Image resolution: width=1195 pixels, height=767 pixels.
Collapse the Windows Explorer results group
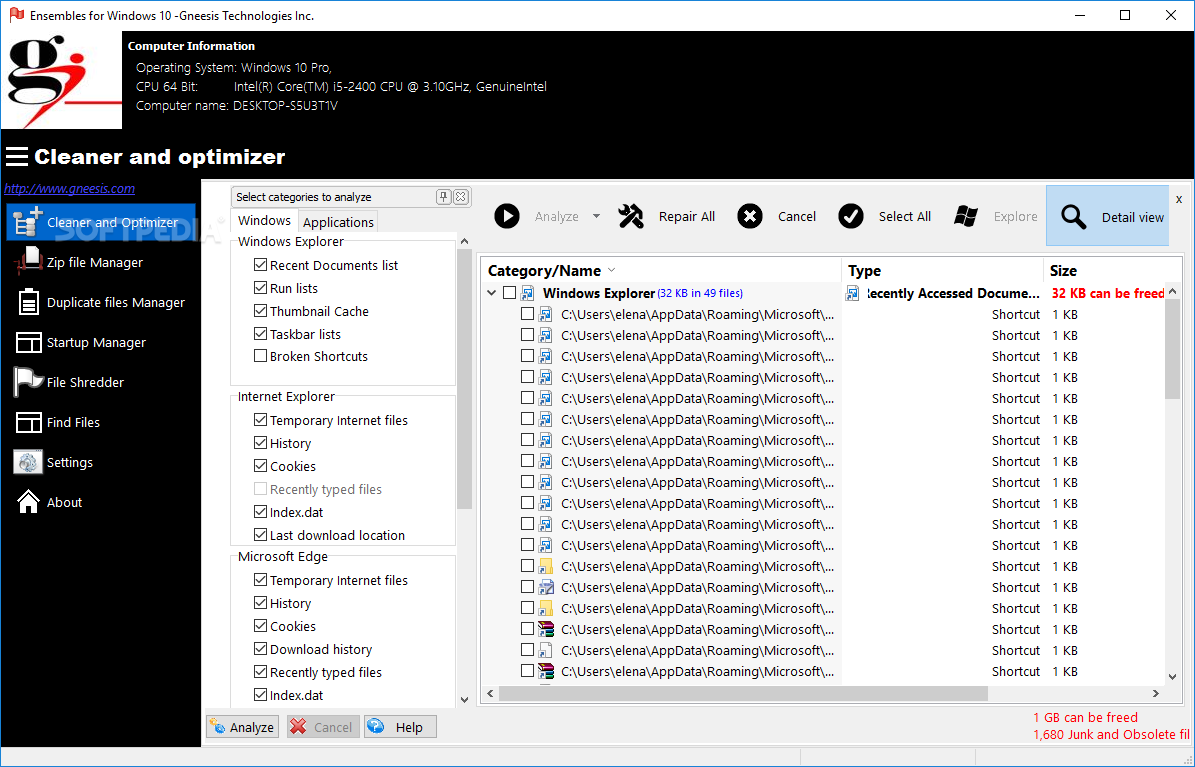point(492,293)
